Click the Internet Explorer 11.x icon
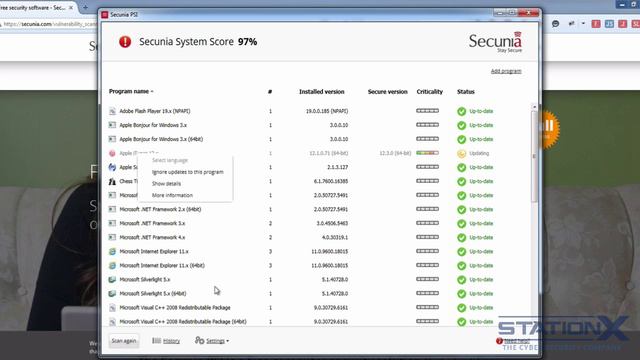Screen dimensions: 640x360 (112, 251)
